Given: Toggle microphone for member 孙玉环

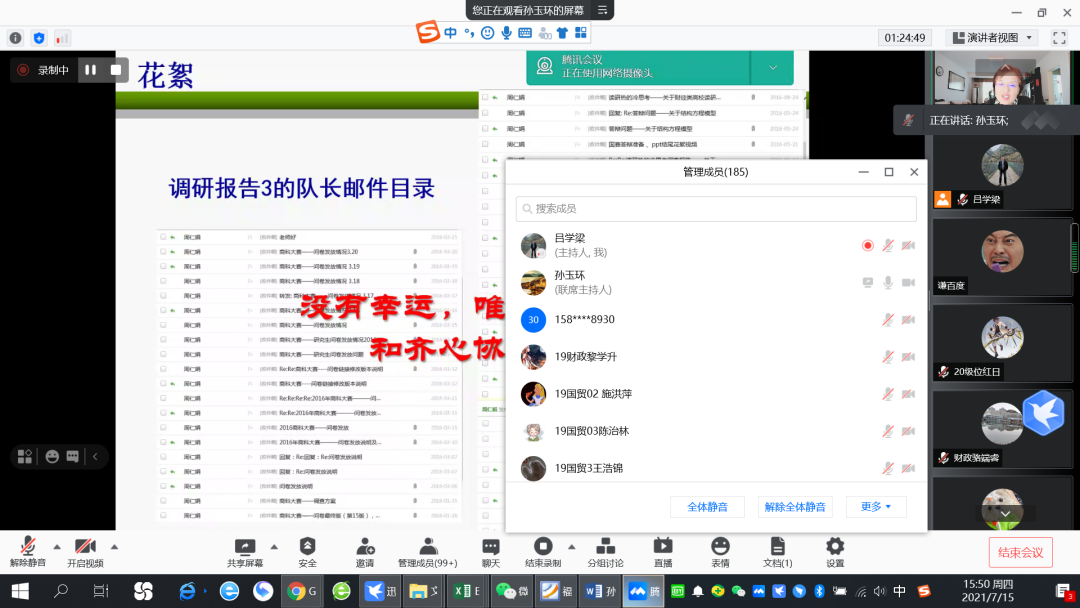Looking at the screenshot, I should (887, 283).
